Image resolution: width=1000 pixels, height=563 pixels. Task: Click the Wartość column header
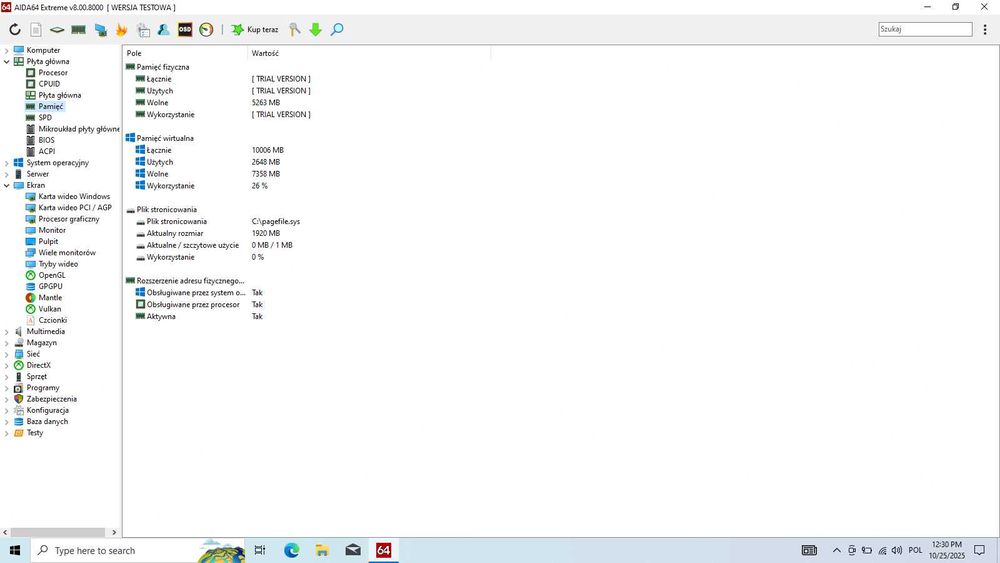369,54
